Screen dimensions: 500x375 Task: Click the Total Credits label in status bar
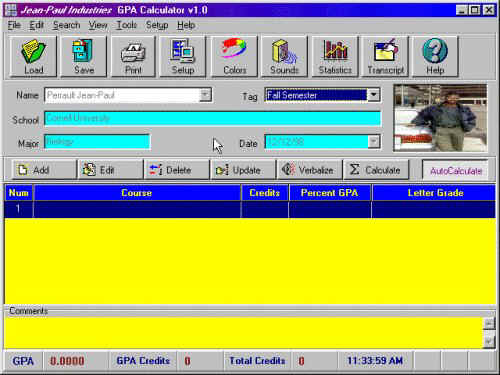tap(257, 361)
